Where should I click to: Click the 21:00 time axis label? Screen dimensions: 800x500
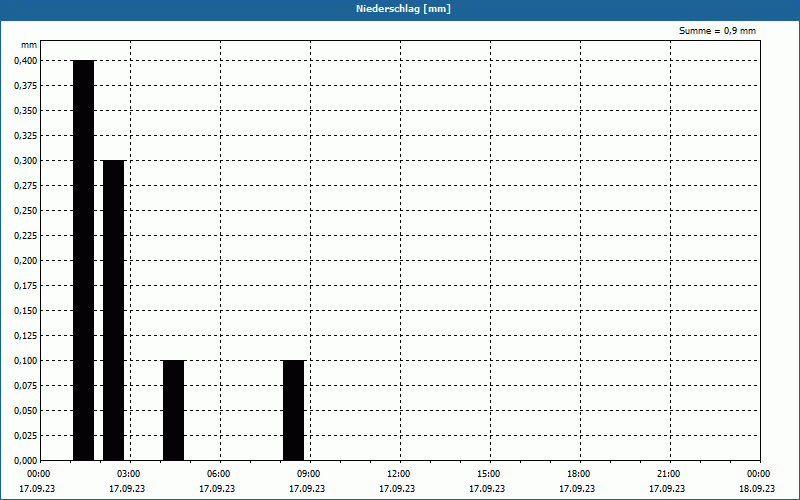[668, 474]
